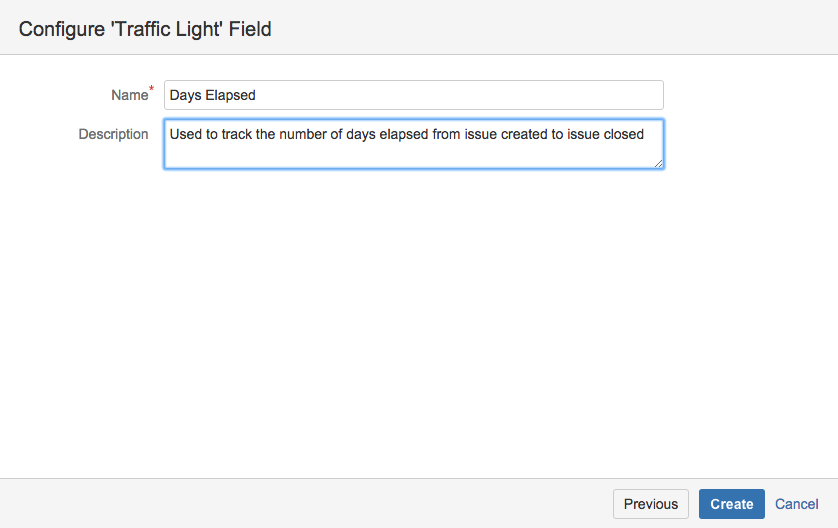The height and width of the screenshot is (528, 838).
Task: Click the "Configure 'Traffic Light' Field" dialog title
Action: click(145, 29)
